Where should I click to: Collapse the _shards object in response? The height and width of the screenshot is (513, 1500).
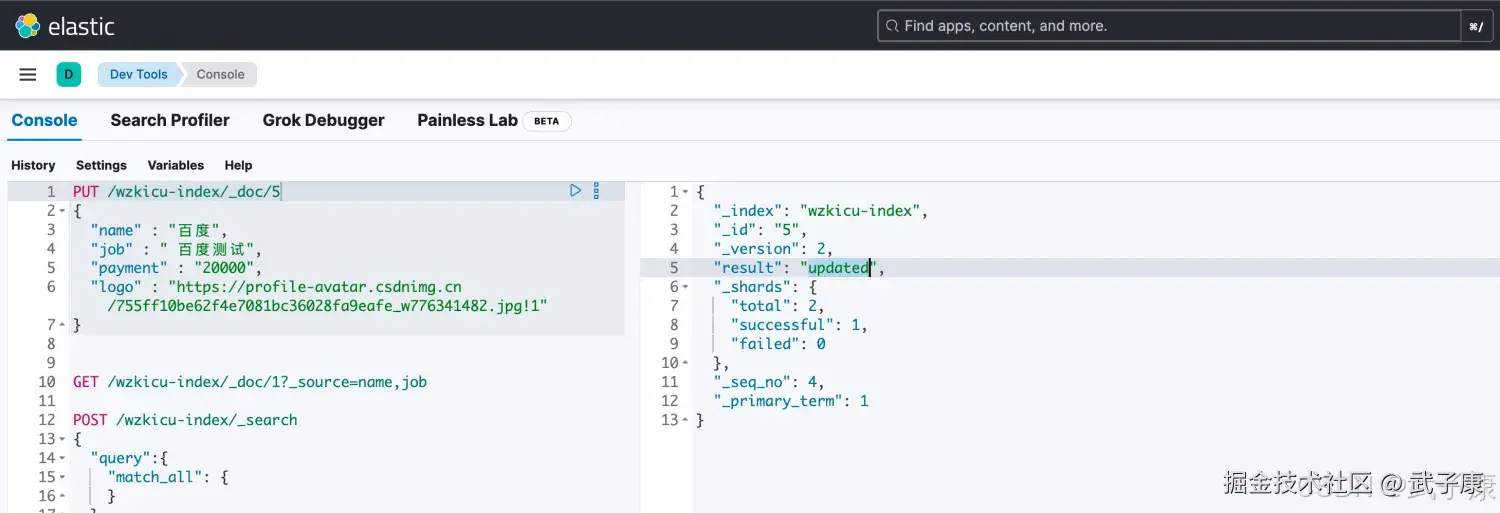[x=685, y=287]
